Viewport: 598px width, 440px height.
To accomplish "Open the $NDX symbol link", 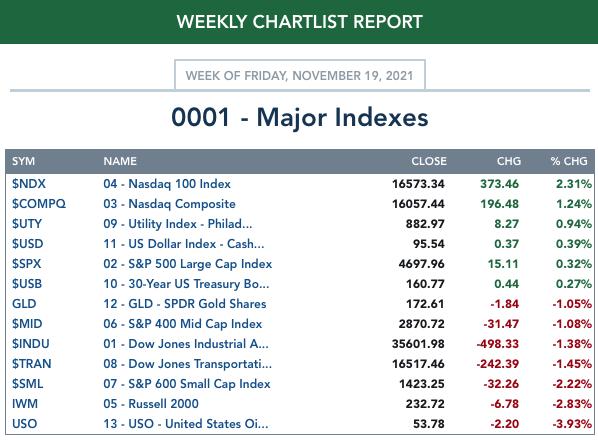I will click(29, 184).
